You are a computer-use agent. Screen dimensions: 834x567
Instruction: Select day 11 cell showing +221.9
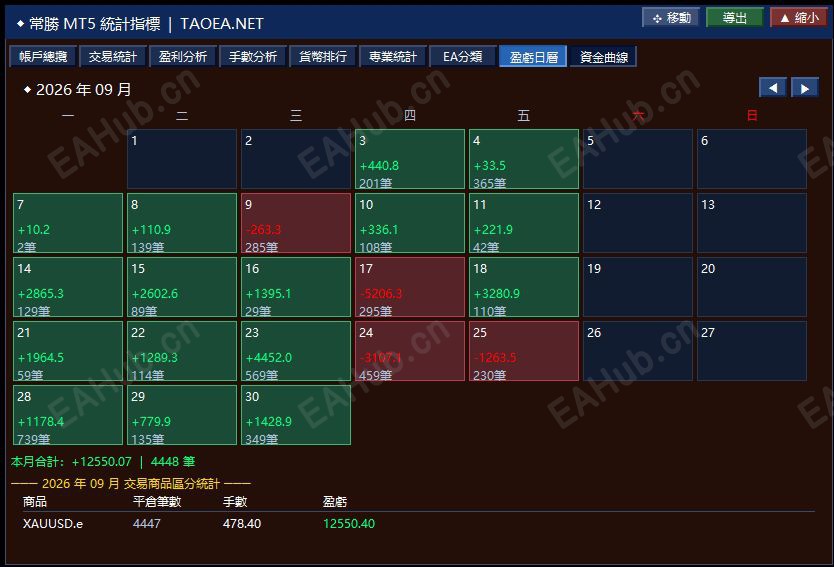(x=524, y=223)
